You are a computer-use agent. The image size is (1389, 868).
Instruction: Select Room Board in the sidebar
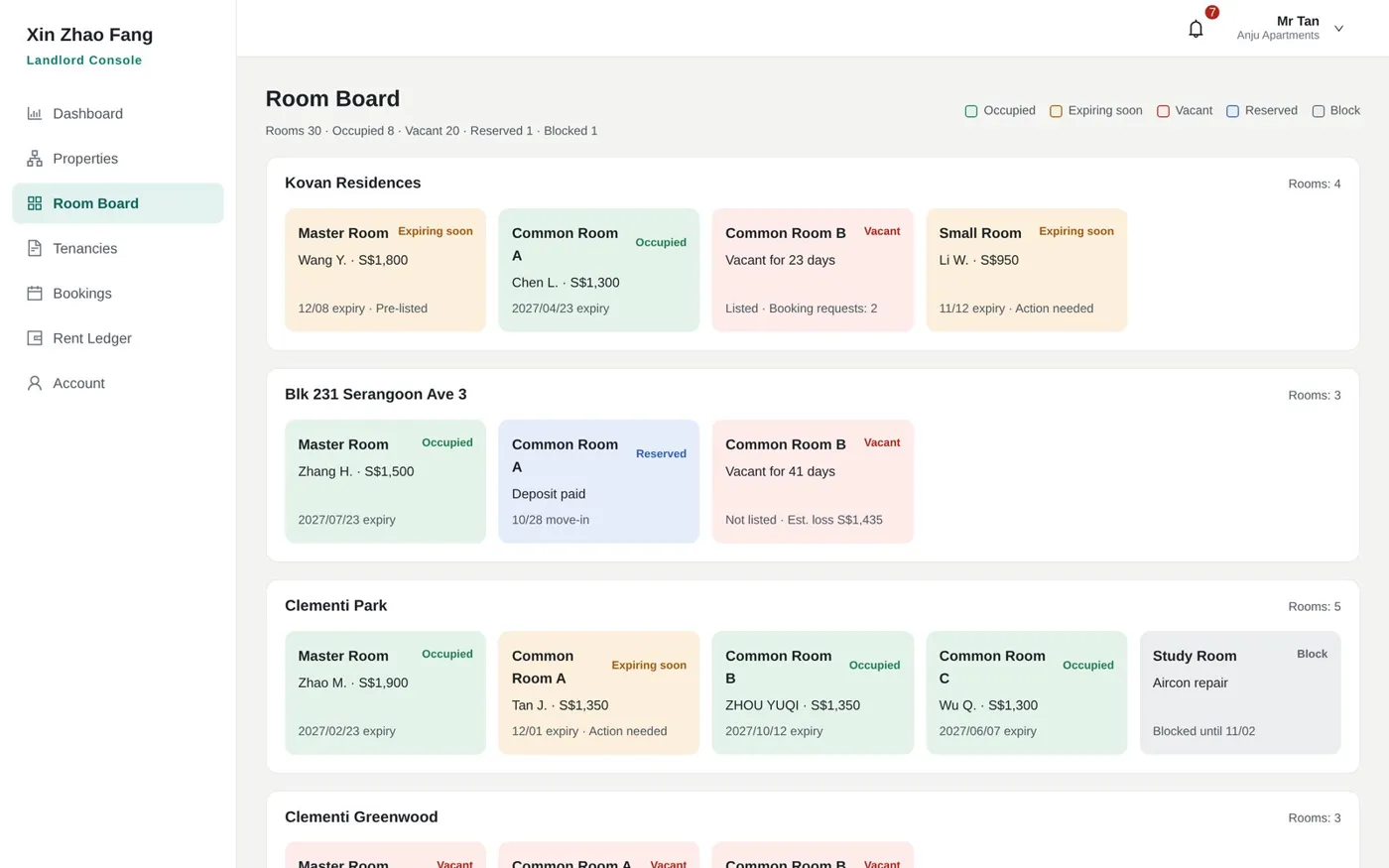click(118, 203)
